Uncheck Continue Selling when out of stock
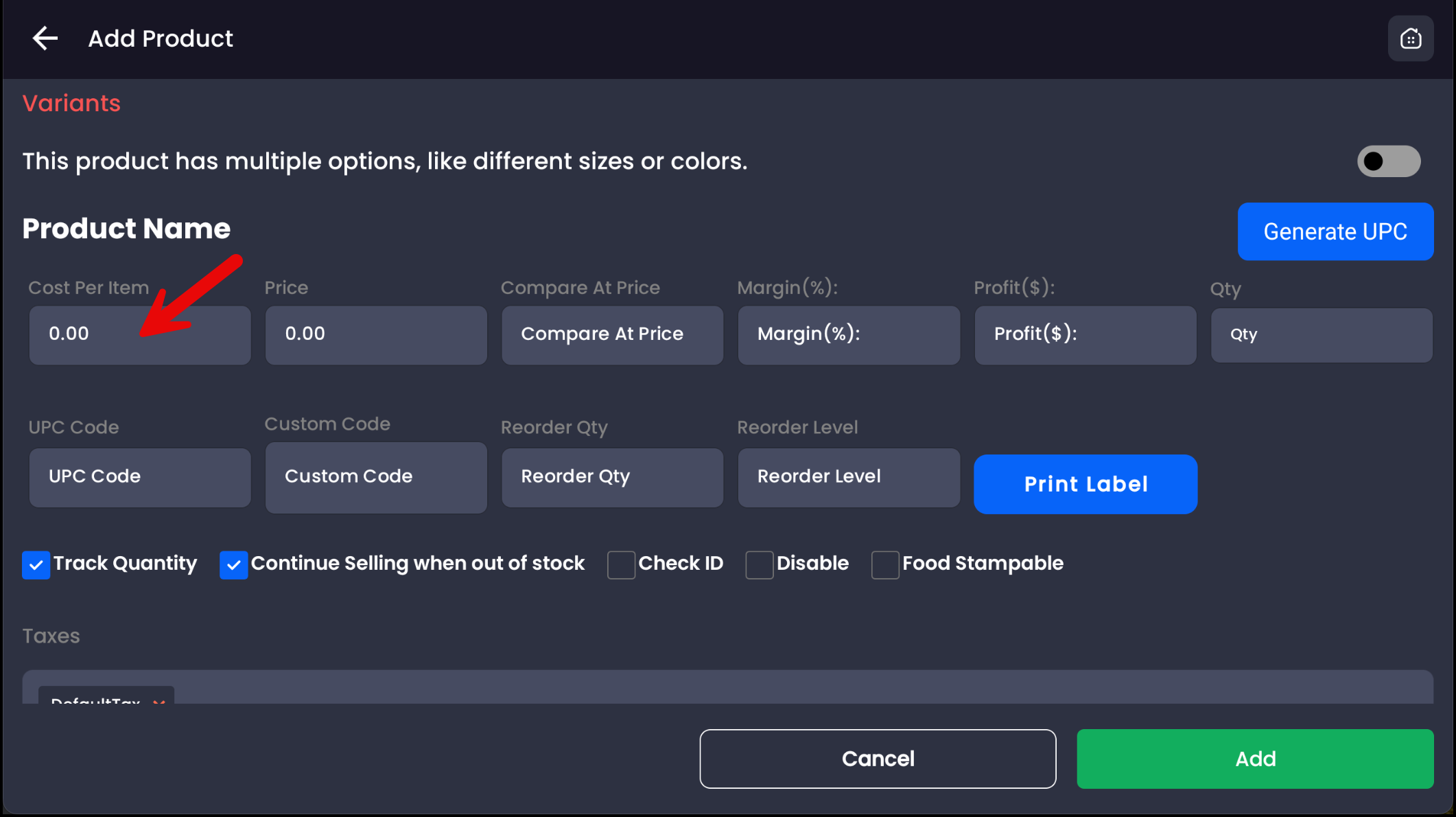 tap(233, 565)
